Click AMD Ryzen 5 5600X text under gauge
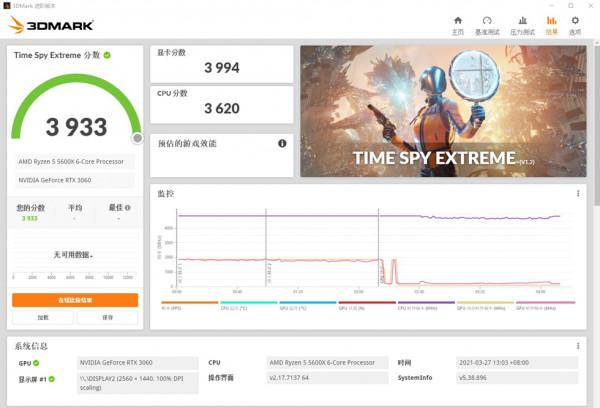600x408 pixels. [x=71, y=162]
